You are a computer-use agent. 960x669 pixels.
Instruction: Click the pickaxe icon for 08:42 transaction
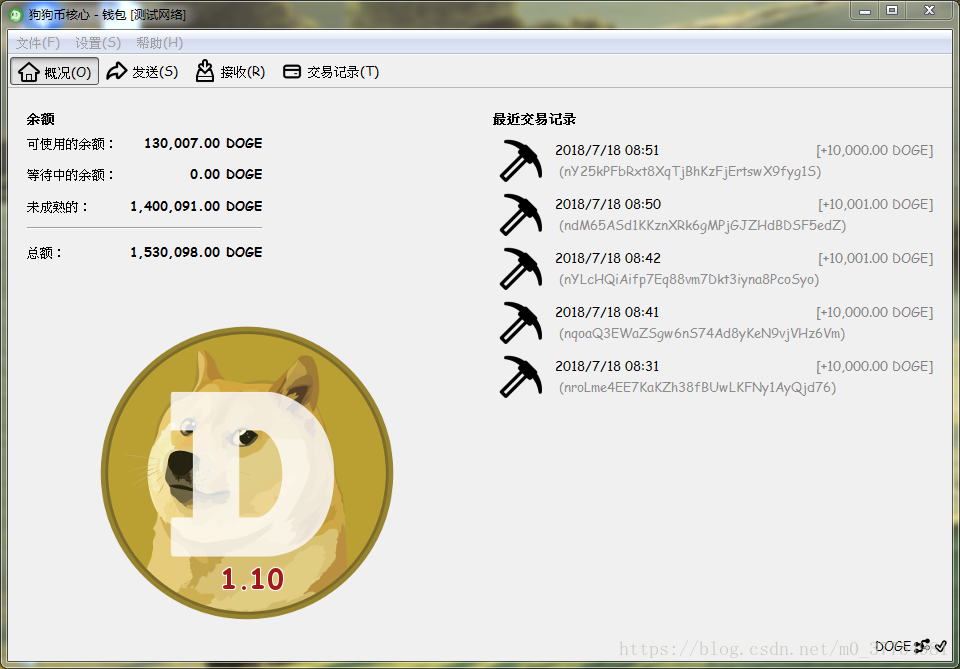[520, 268]
